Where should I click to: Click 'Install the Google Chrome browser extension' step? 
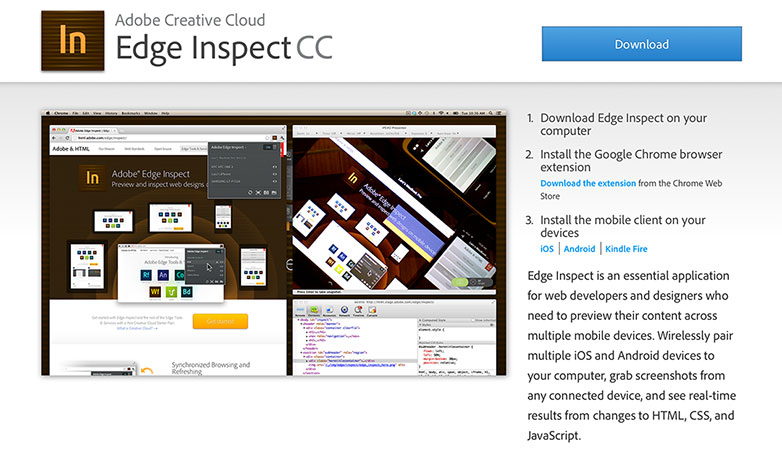click(631, 161)
